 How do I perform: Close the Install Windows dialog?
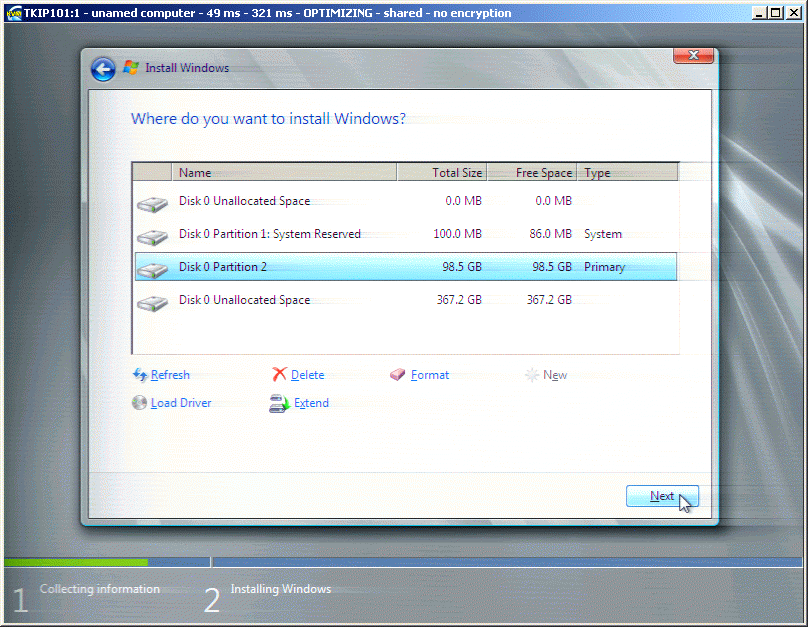tap(693, 55)
